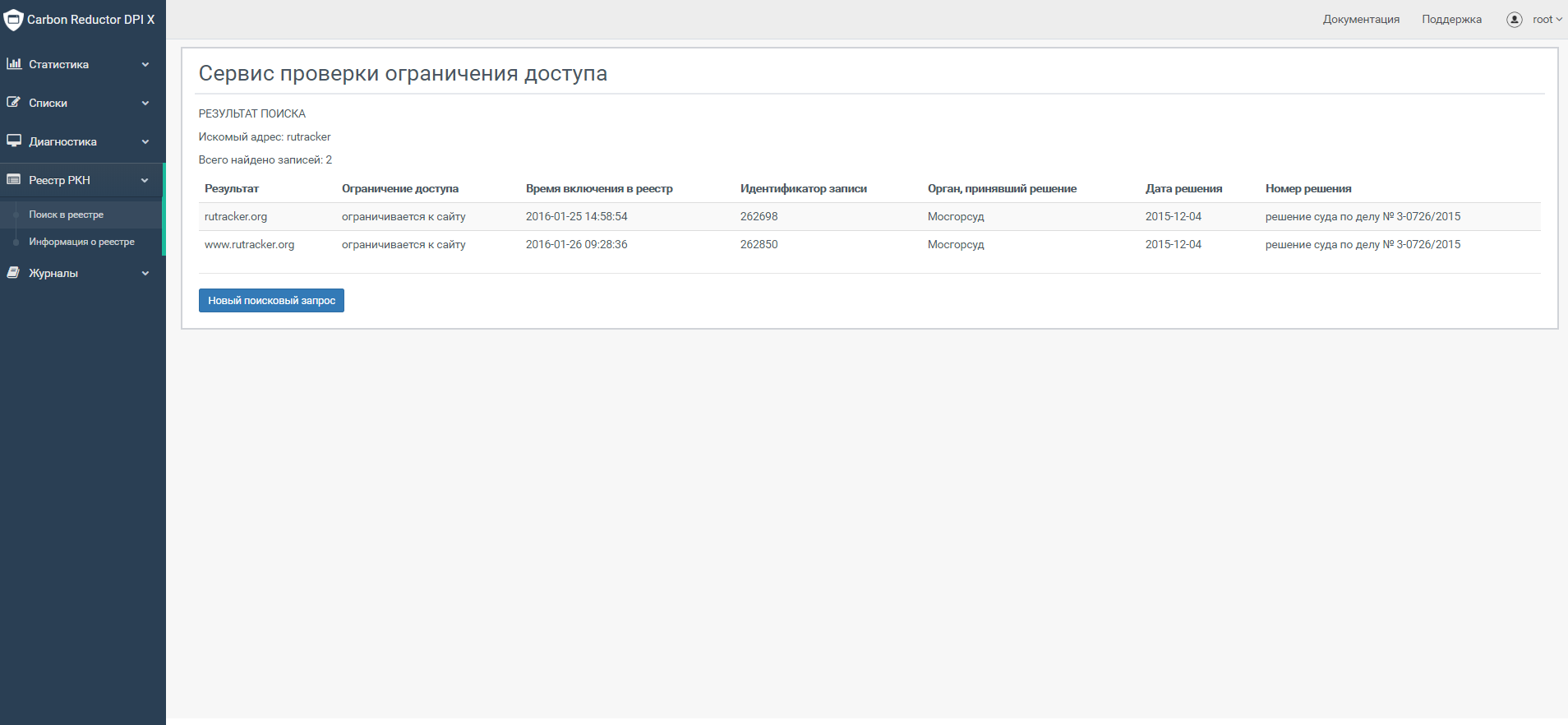Expand the Списки chevron
The width and height of the screenshot is (1568, 725).
(145, 103)
